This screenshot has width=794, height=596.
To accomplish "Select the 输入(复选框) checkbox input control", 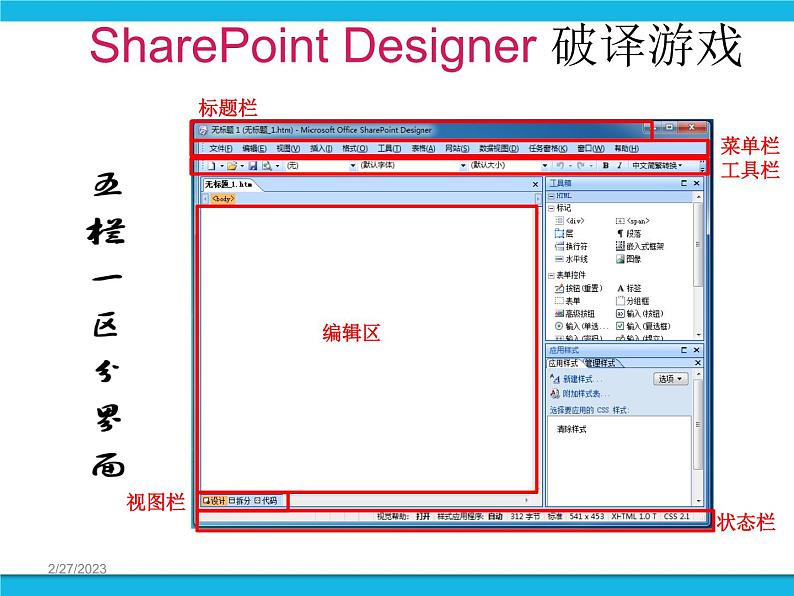I will (643, 326).
